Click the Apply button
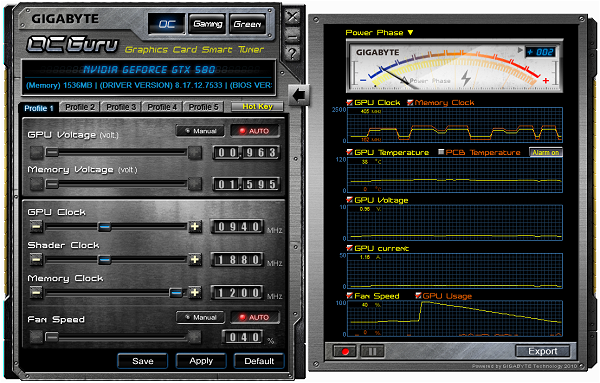Screen dimensions: 600x383 pyautogui.click(x=201, y=361)
